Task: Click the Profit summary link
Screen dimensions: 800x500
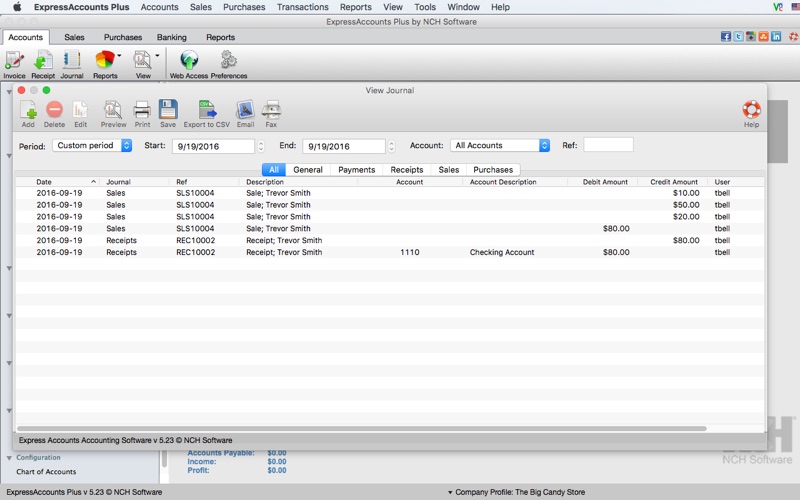Action: click(x=198, y=470)
